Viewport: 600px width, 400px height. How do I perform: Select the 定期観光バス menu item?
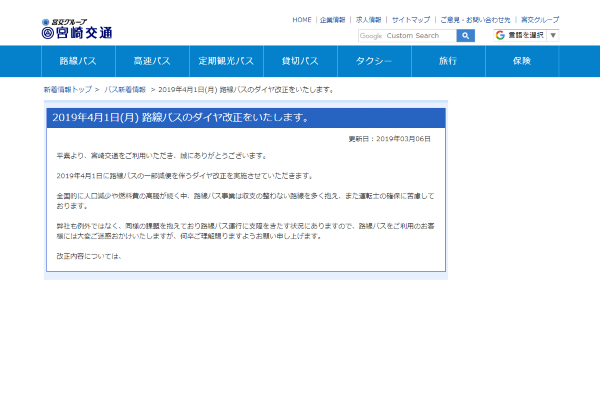click(226, 61)
